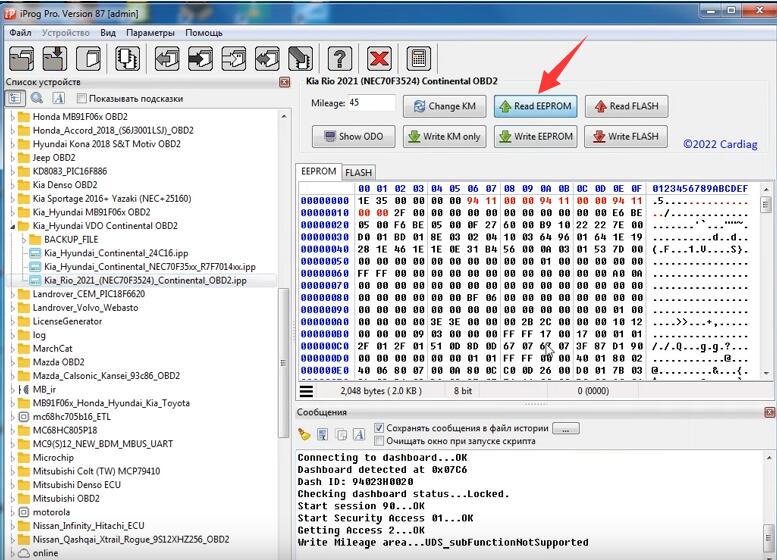777x560 pixels.
Task: Select Kia_Rio_2021_(NEC70F3524)_Continental_OBD2.ipp
Action: point(145,280)
